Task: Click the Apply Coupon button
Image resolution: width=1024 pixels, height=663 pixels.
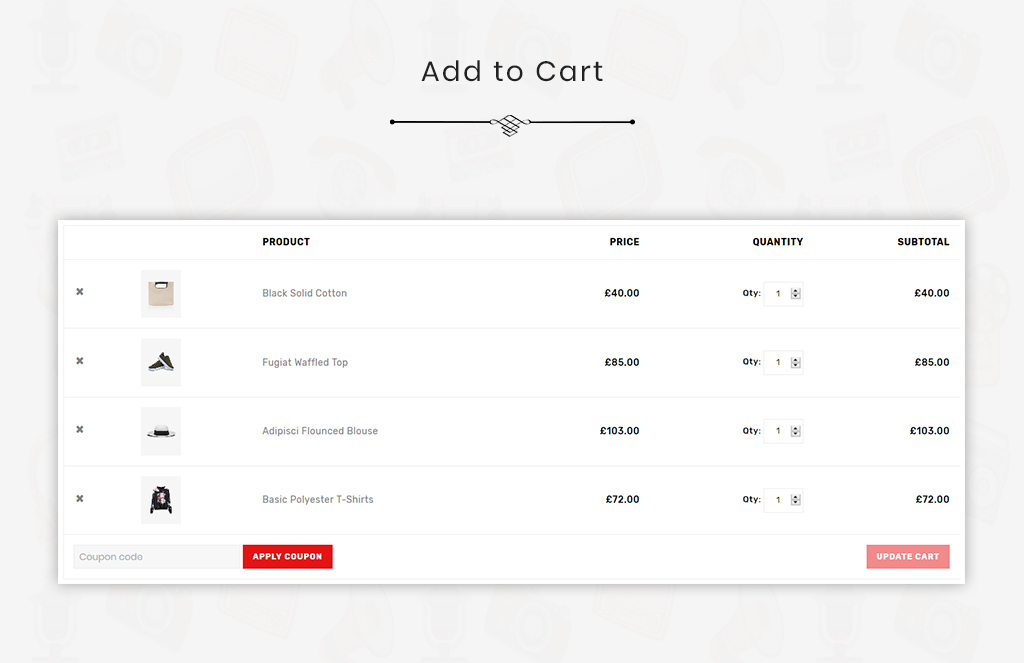Action: coord(287,557)
